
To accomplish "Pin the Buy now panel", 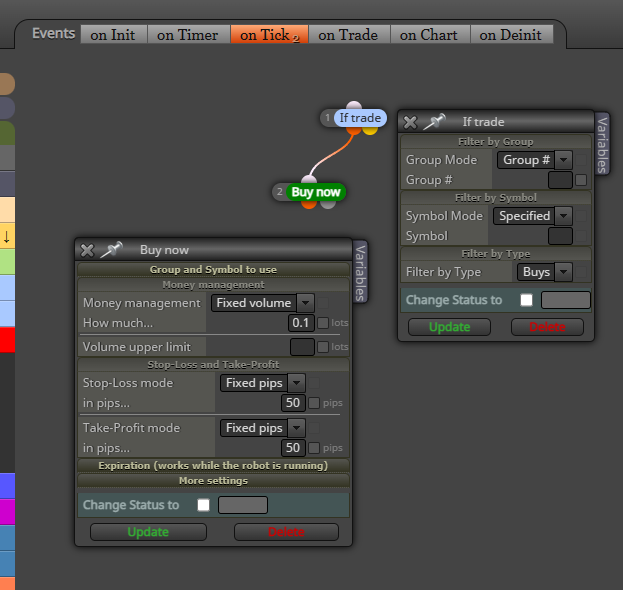I will [x=111, y=250].
